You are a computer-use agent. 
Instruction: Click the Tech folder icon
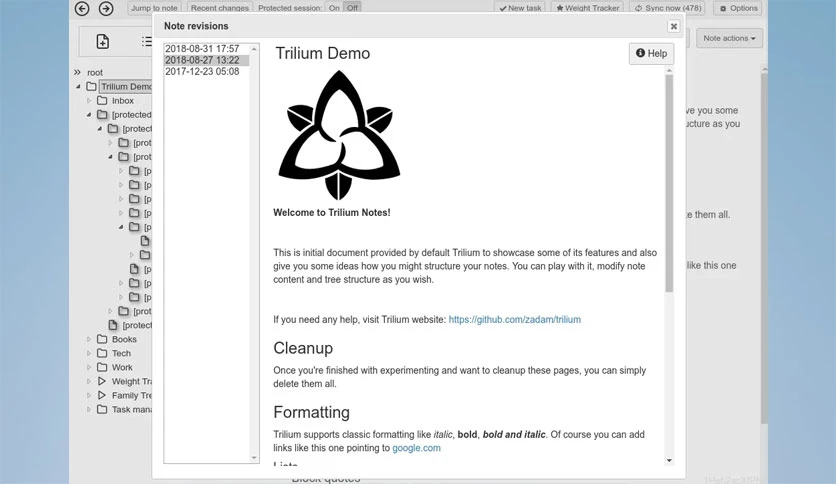(x=102, y=353)
